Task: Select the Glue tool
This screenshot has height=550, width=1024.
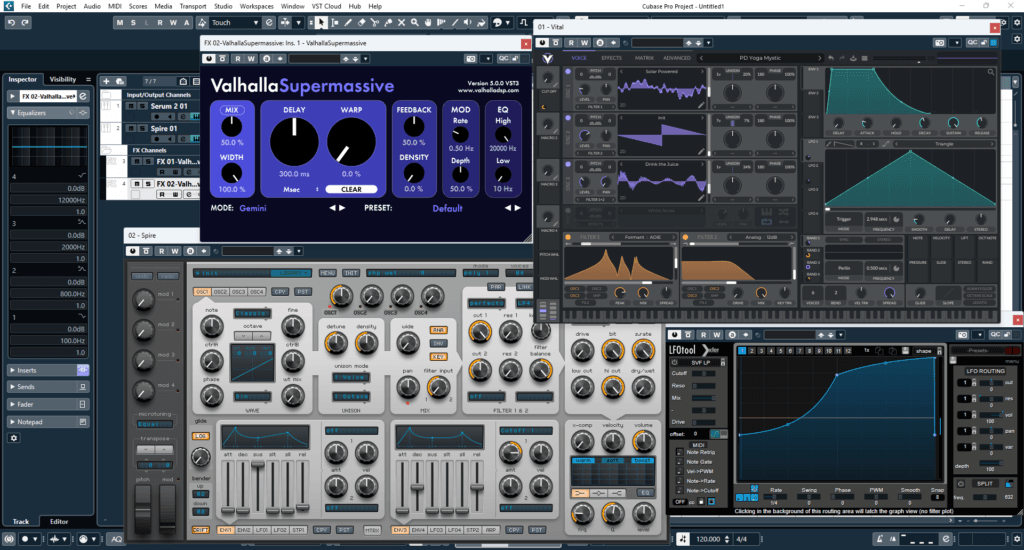Action: [388, 23]
